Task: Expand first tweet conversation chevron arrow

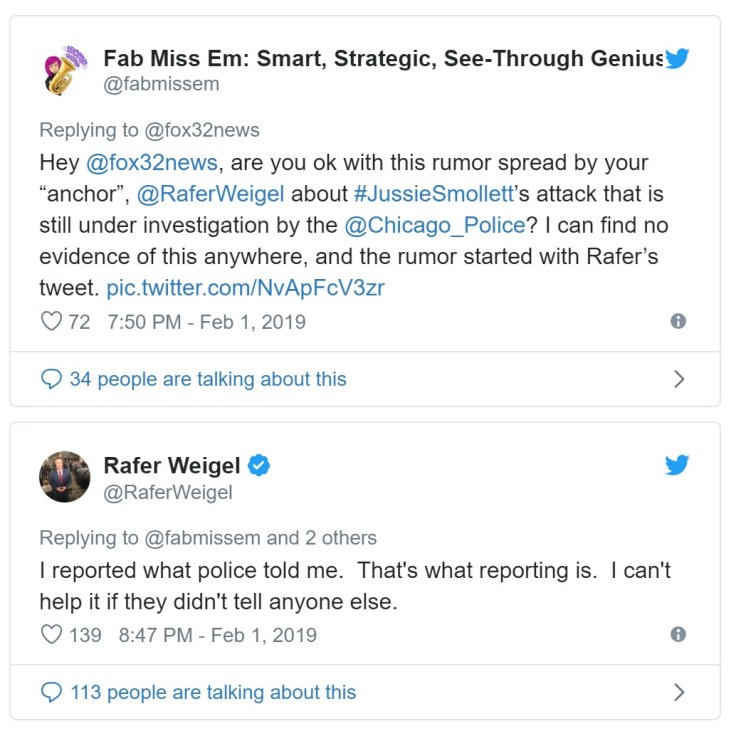Action: pos(679,380)
